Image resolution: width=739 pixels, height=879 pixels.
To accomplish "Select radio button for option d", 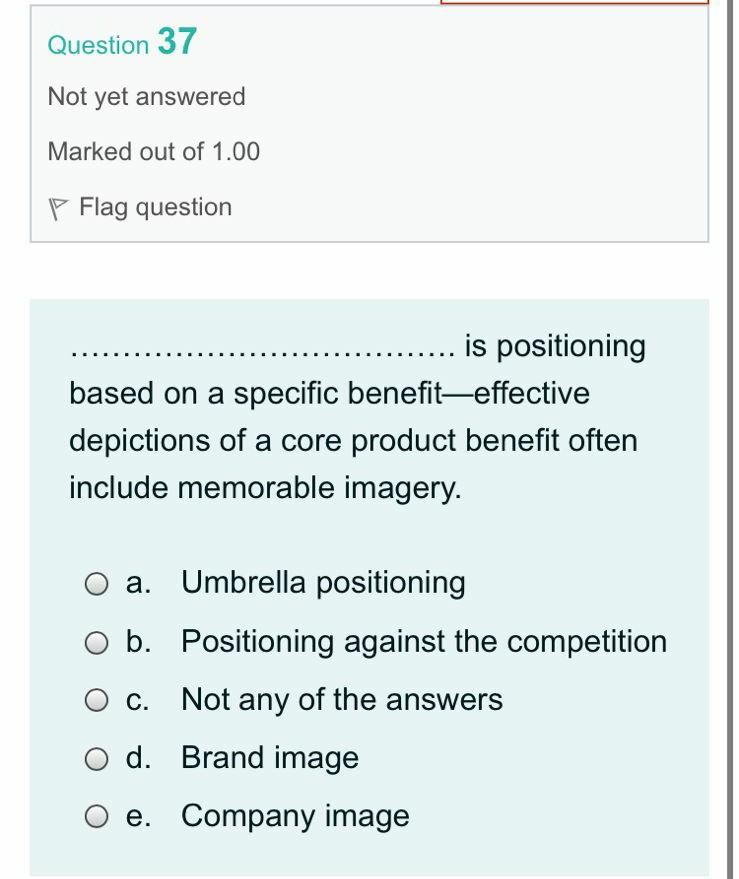I will click(96, 757).
